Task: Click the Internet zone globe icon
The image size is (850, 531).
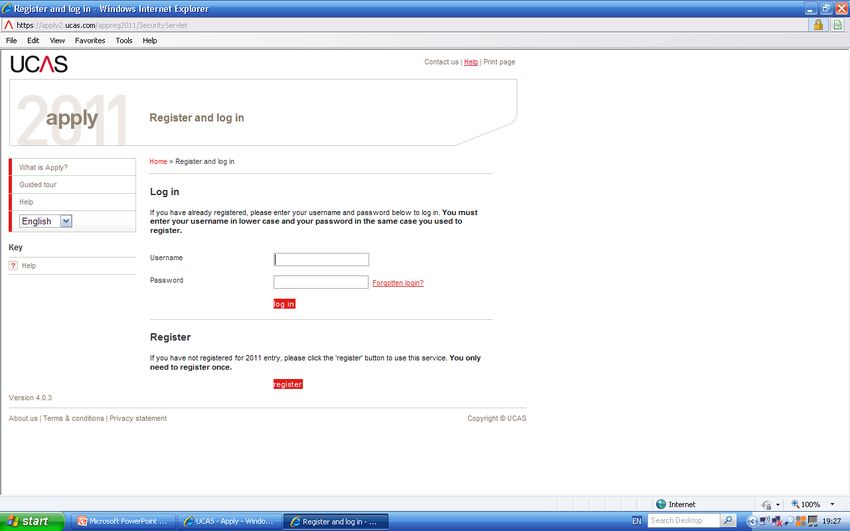Action: pyautogui.click(x=661, y=504)
